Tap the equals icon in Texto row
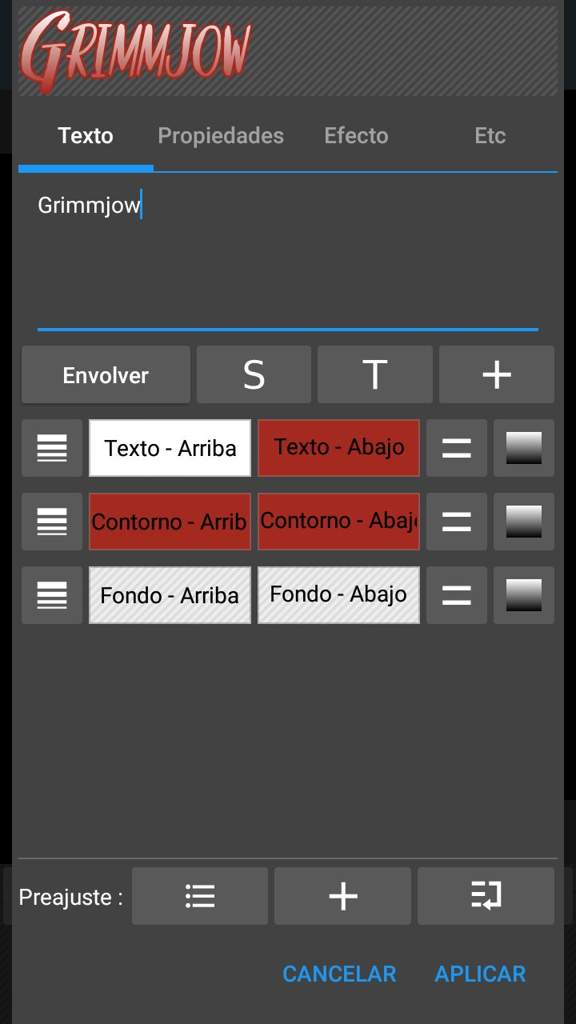The width and height of the screenshot is (576, 1024). pyautogui.click(x=456, y=448)
